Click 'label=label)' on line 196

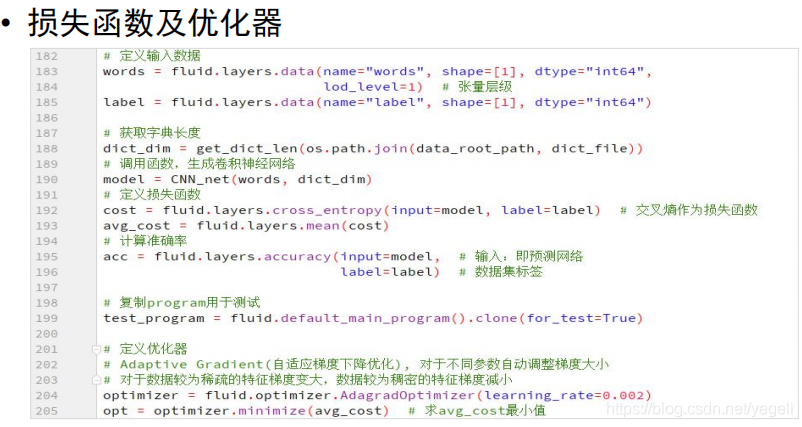coord(390,272)
